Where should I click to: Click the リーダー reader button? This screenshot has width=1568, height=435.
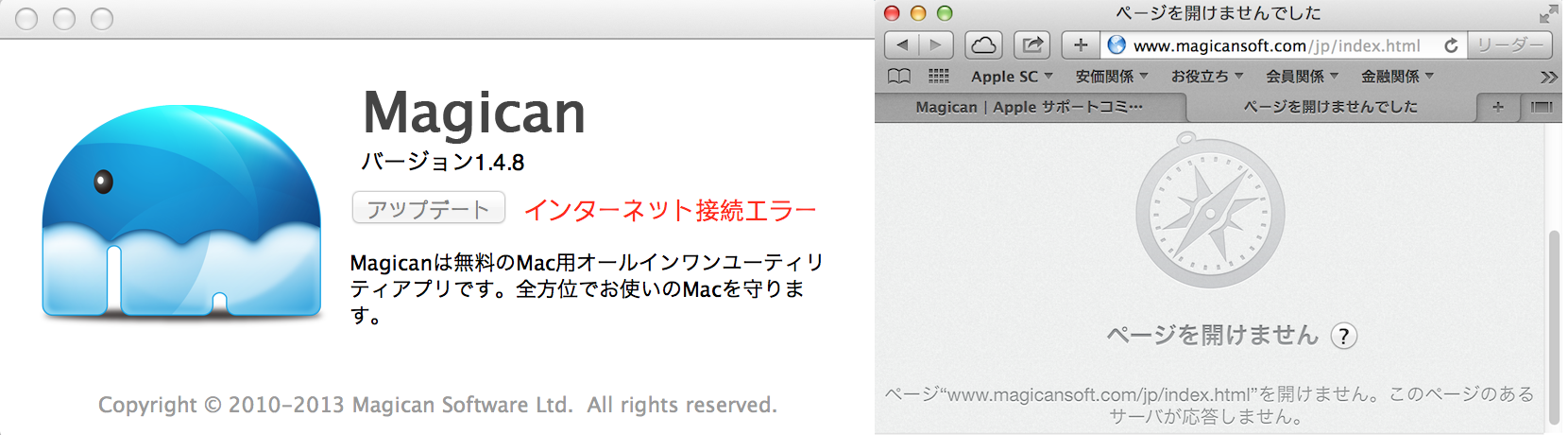point(1509,44)
